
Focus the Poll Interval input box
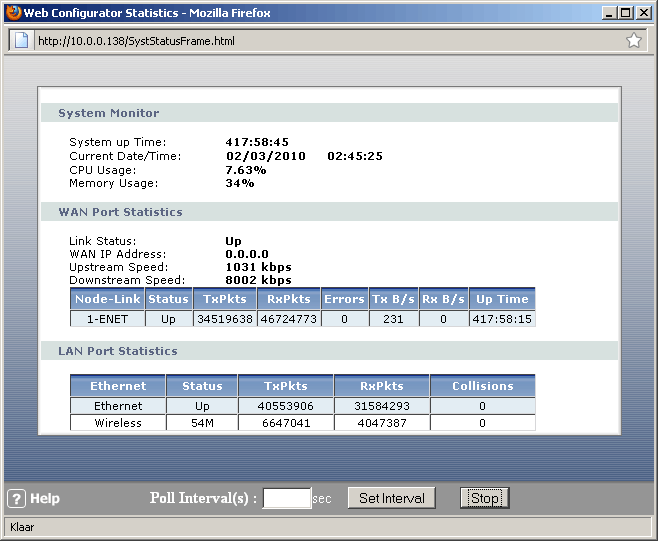287,498
